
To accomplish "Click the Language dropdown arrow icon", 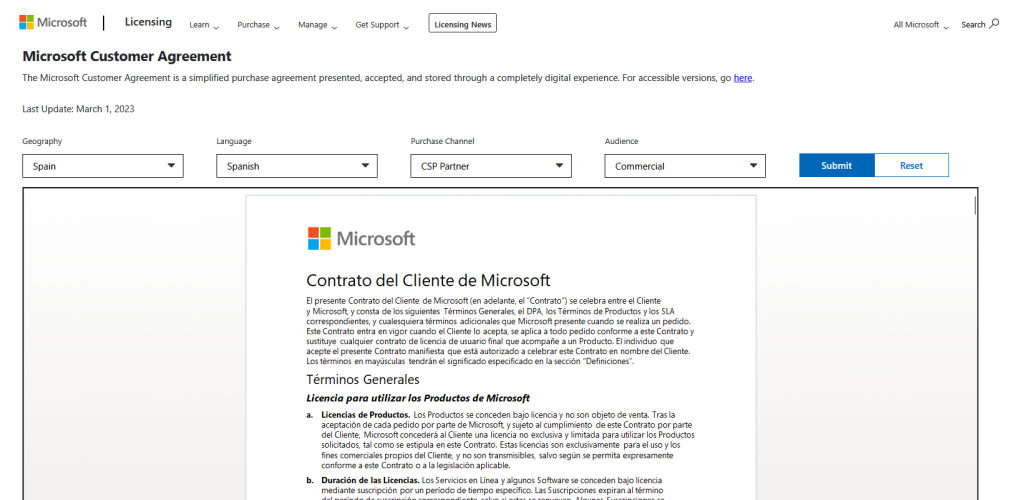I will [365, 166].
